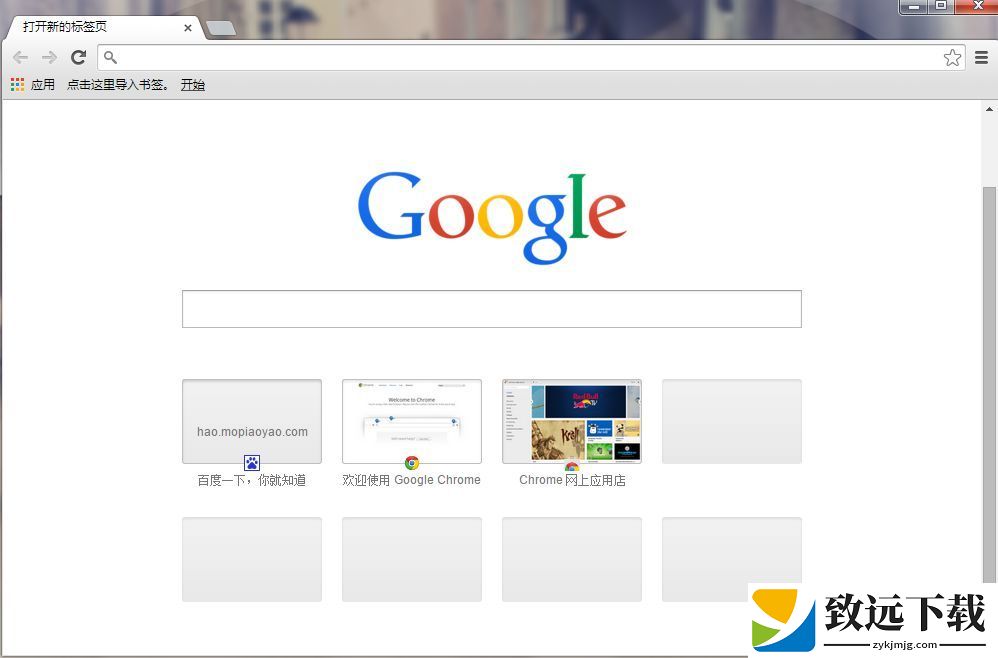Open the 应用 apps shortcut
The image size is (998, 658).
pos(32,85)
